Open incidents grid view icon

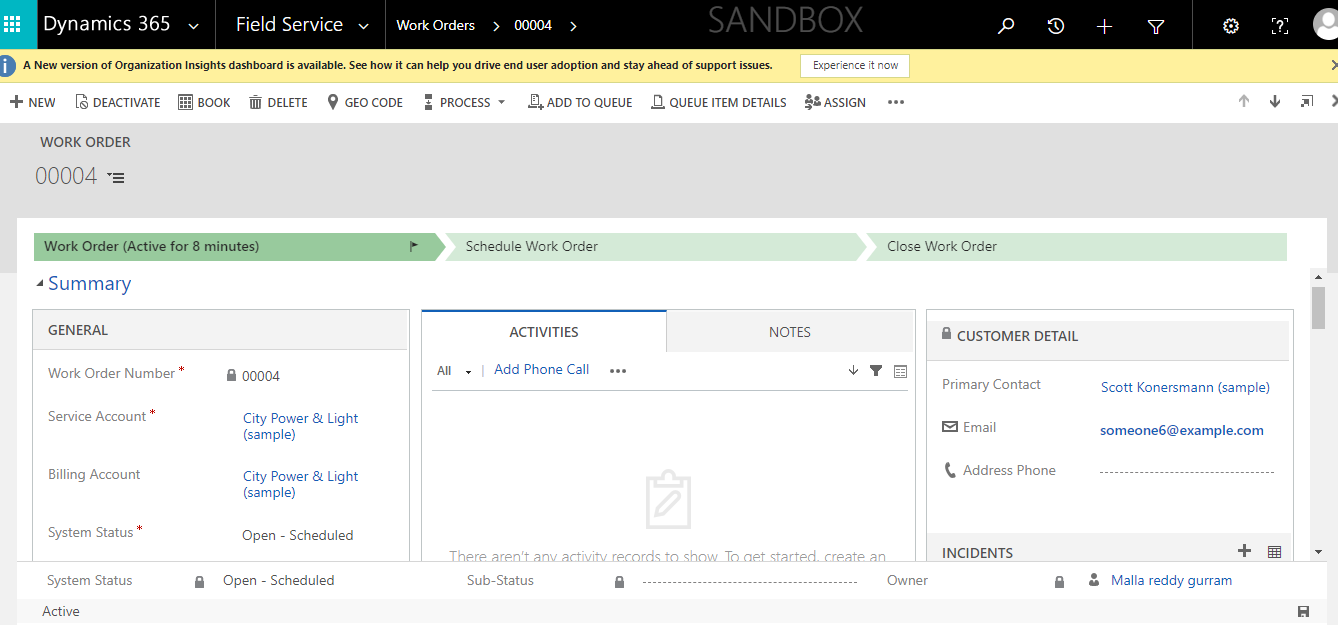(1274, 552)
